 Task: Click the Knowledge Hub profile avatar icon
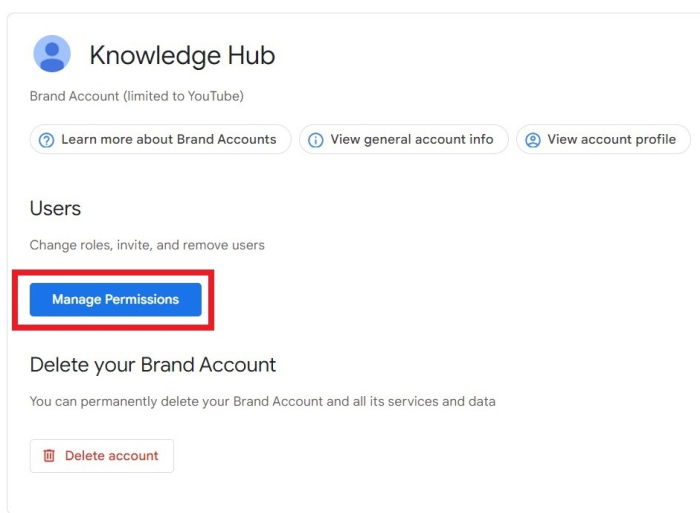coord(52,54)
